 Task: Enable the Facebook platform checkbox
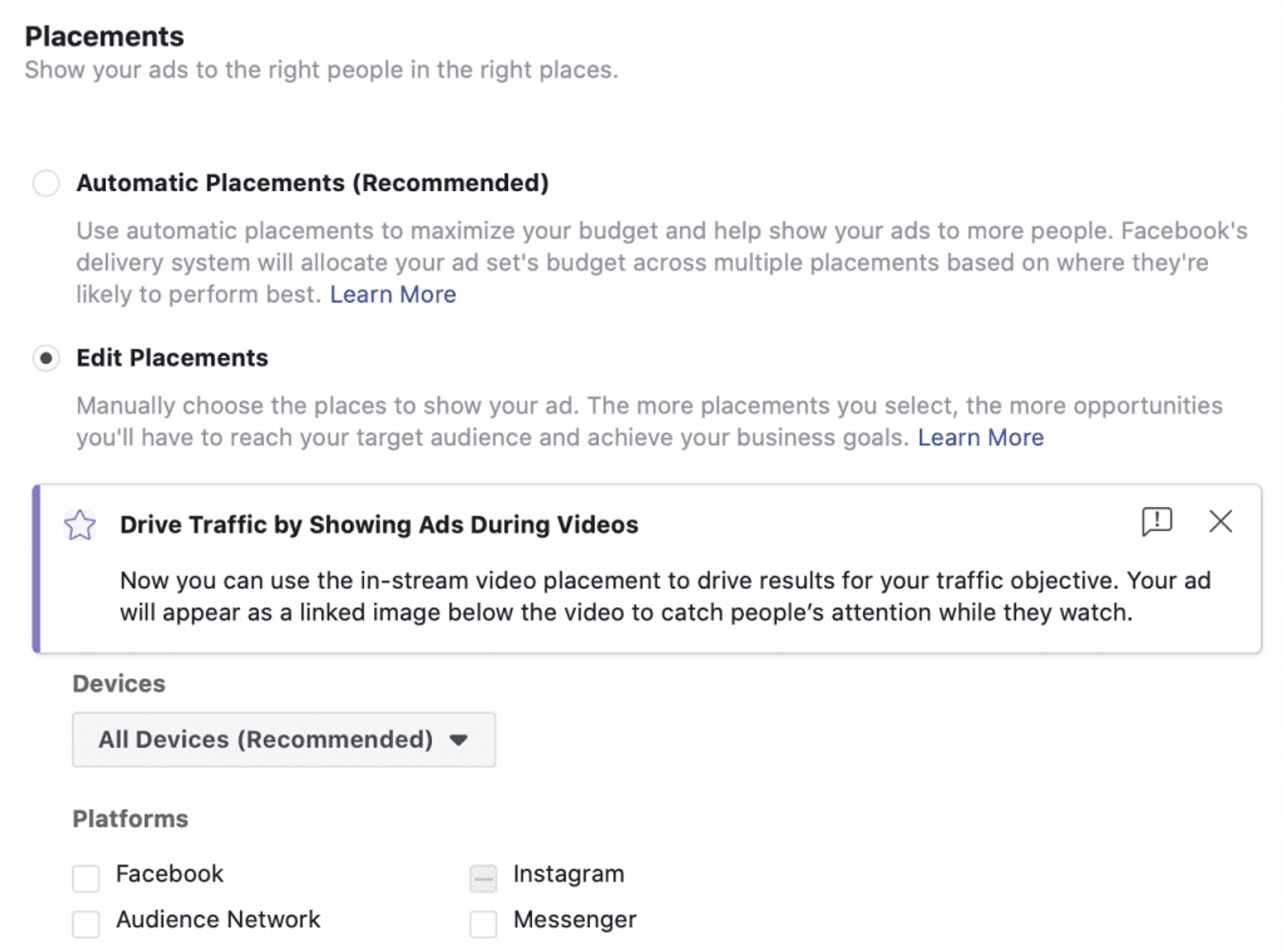pos(86,878)
